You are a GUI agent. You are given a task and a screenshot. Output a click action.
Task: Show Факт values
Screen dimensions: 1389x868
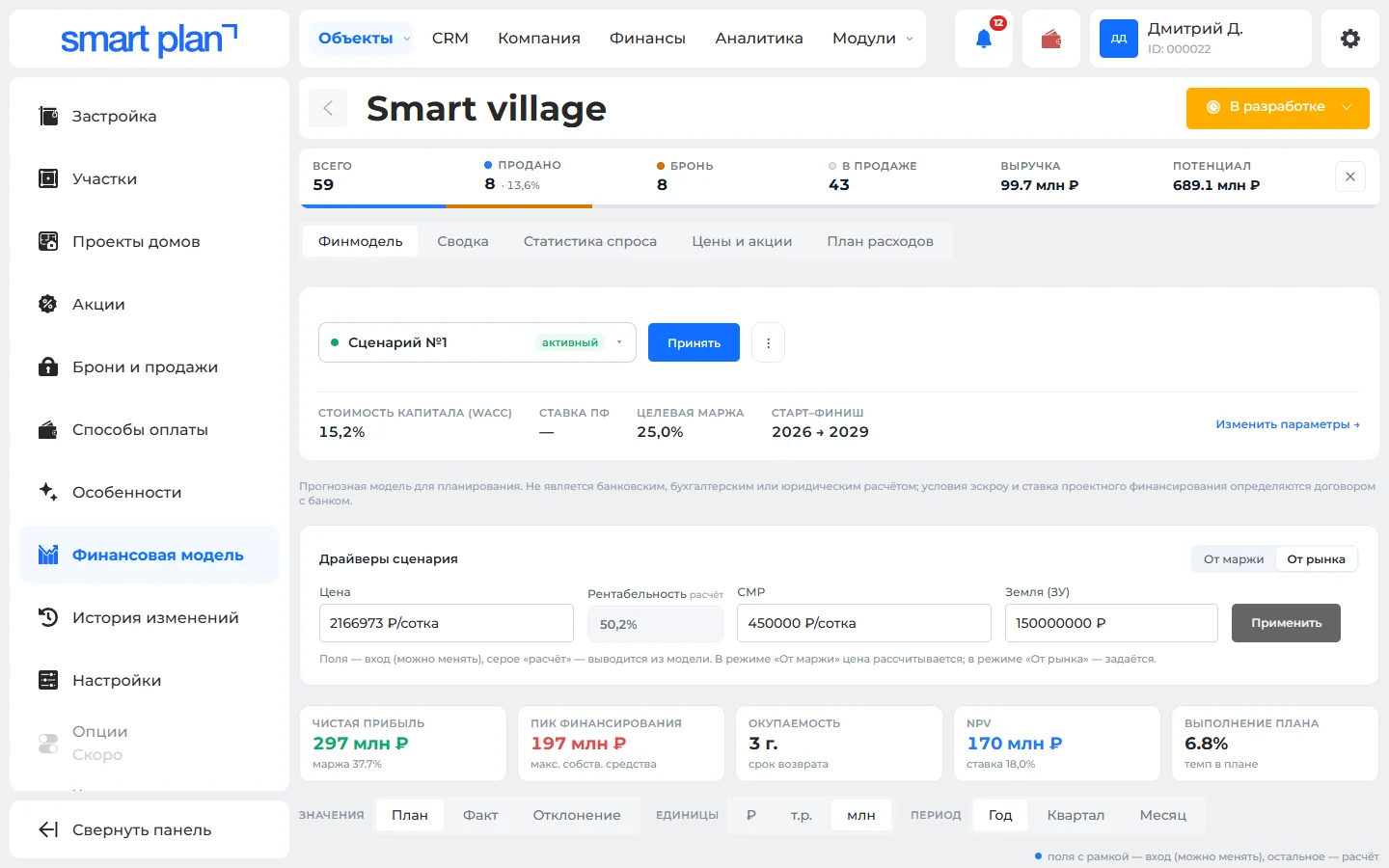pos(480,815)
